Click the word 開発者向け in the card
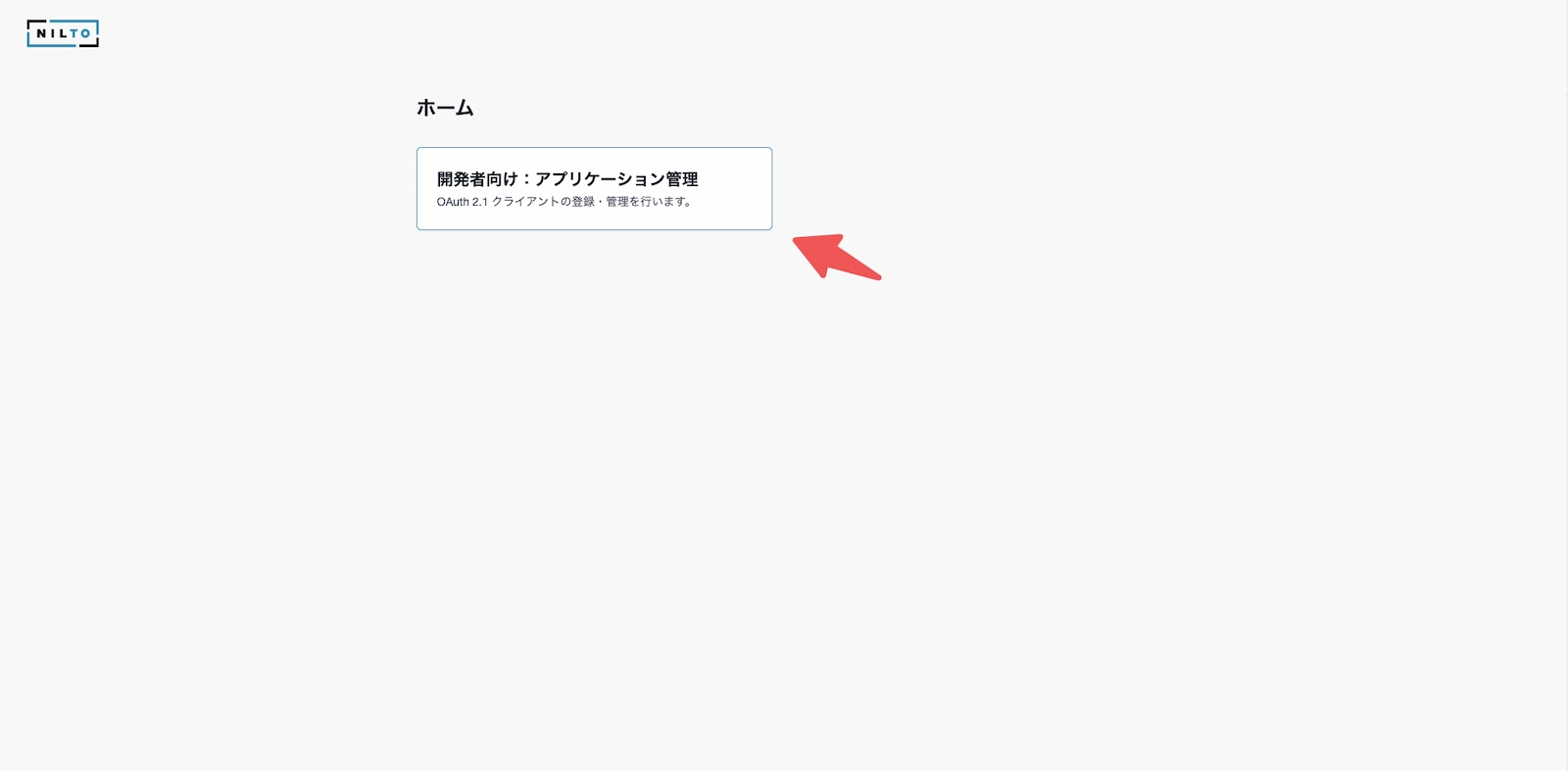This screenshot has height=771, width=1568. (476, 179)
